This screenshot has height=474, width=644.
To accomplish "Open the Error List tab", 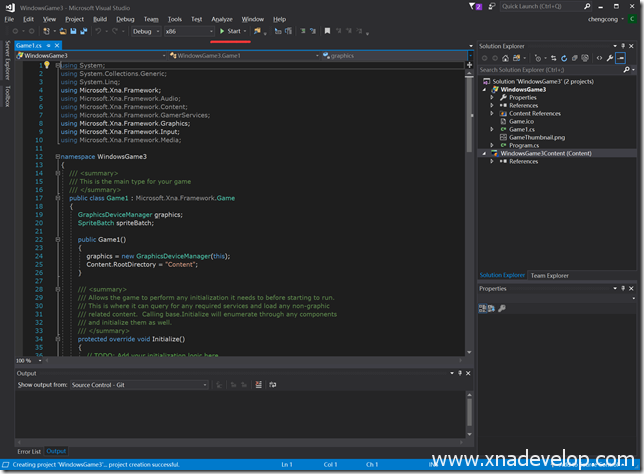I will (29, 452).
